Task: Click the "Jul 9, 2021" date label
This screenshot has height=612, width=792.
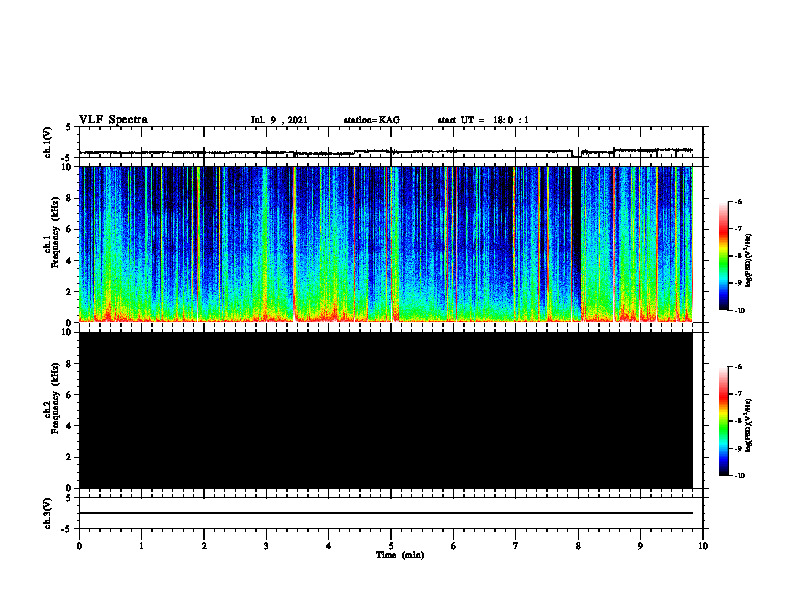Action: (x=279, y=120)
